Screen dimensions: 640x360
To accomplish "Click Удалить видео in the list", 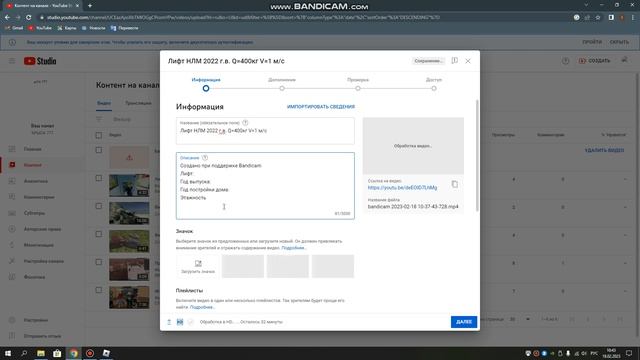I will 604,150.
